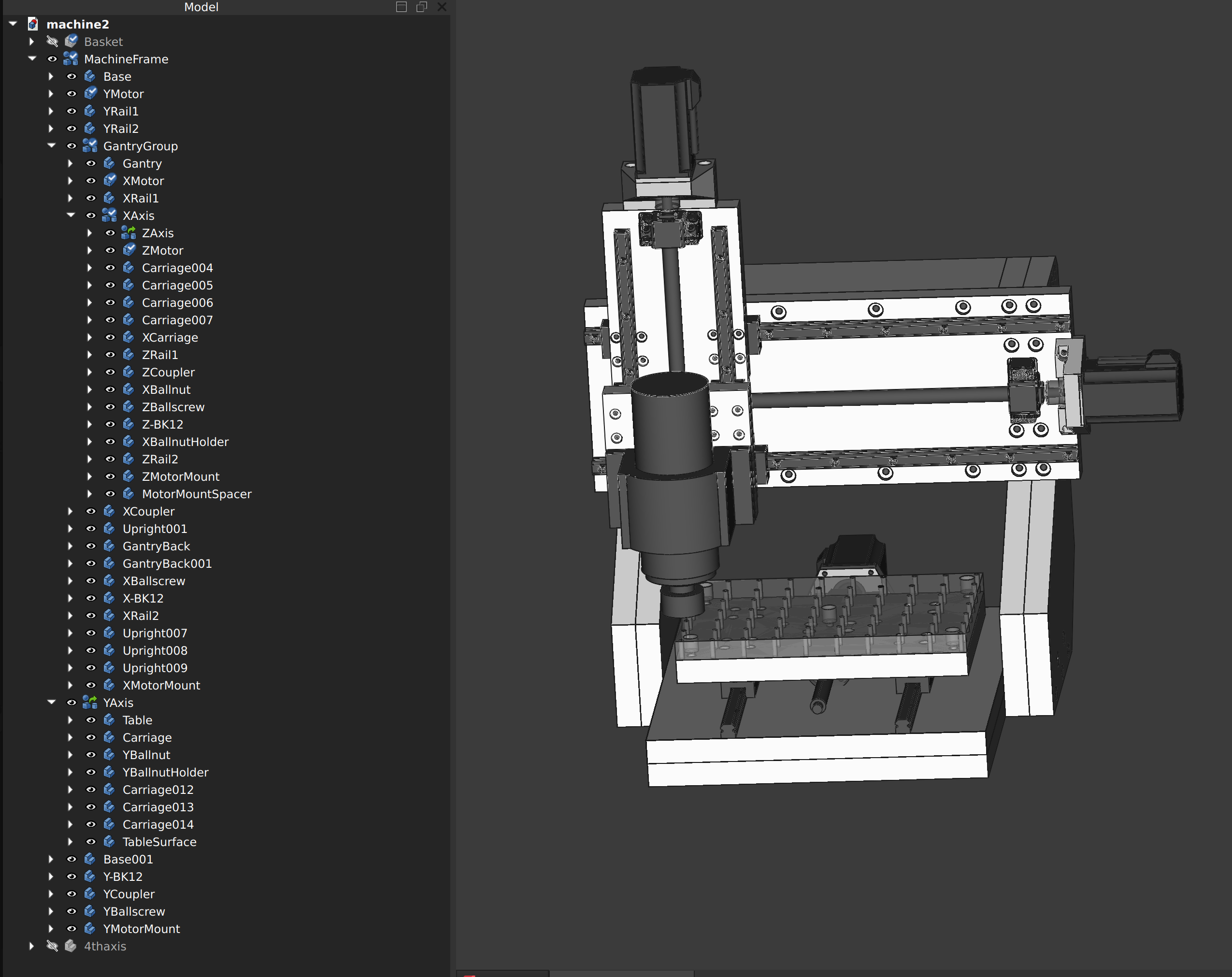
Task: Select the YMotorMount tree item
Action: [141, 929]
